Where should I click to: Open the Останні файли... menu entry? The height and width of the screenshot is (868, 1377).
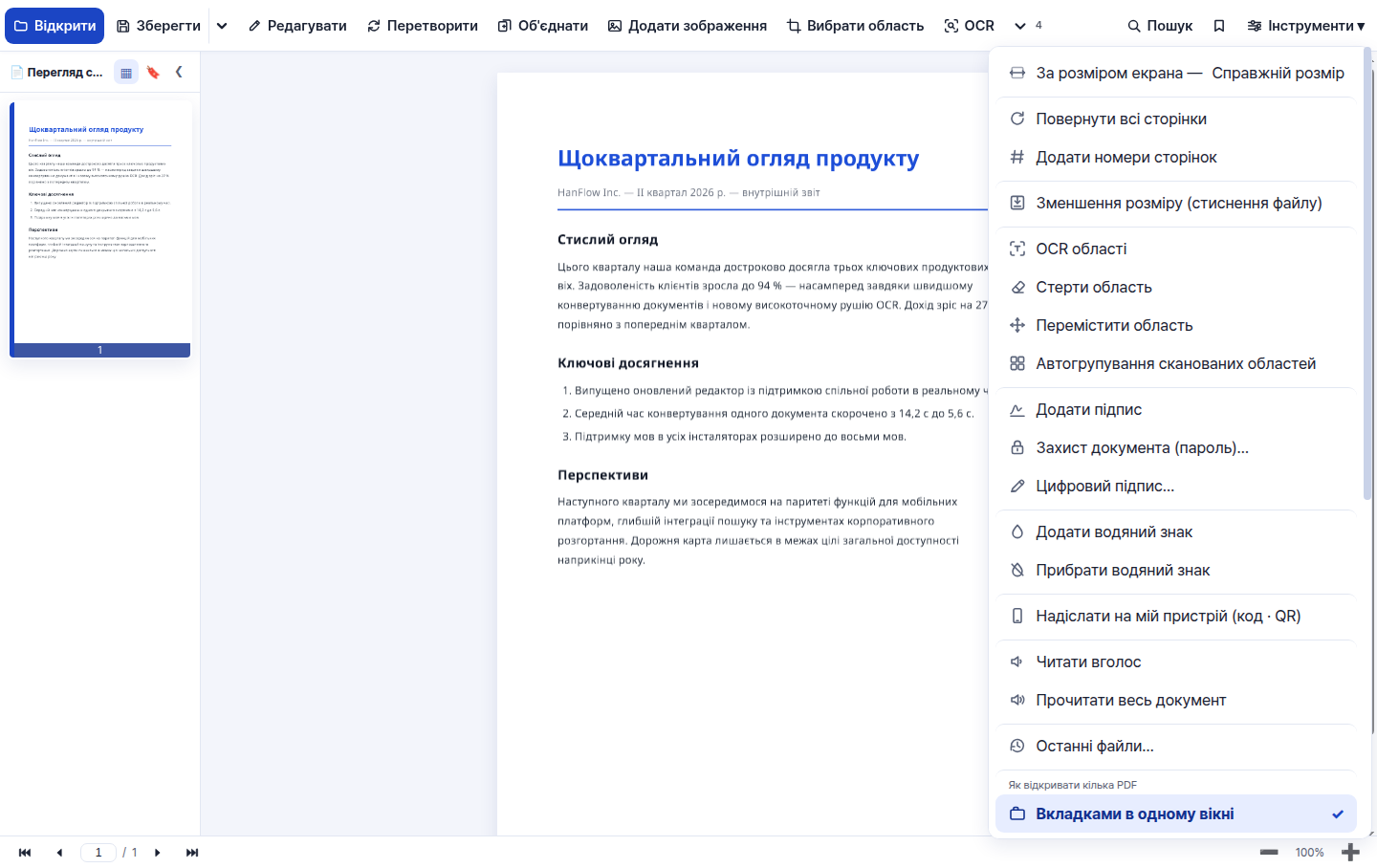pos(1176,746)
